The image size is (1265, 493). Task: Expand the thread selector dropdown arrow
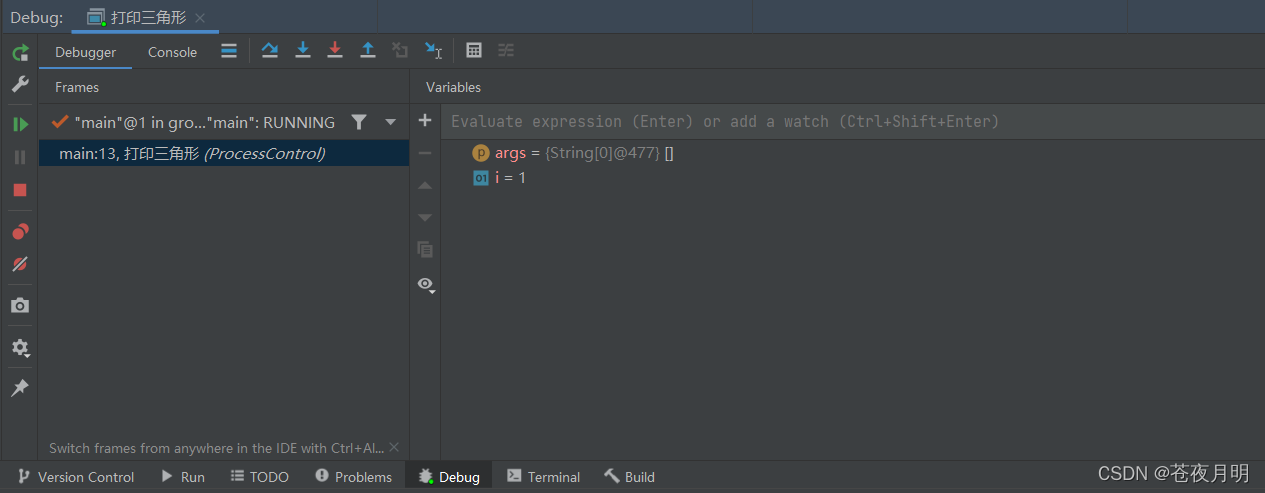point(391,122)
